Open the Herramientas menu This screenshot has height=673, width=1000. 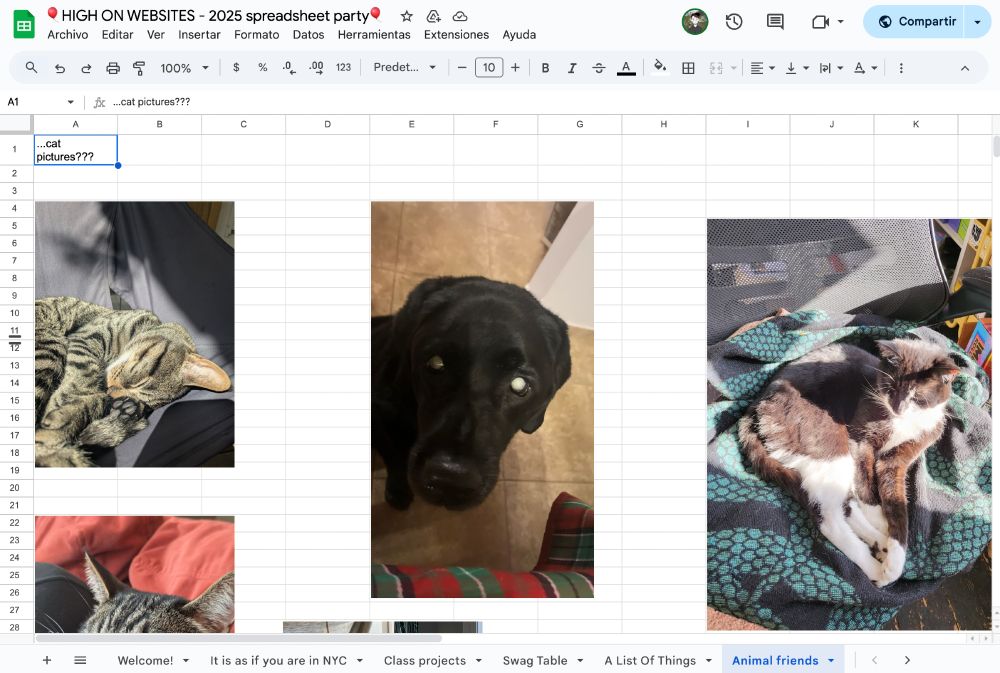tap(374, 34)
